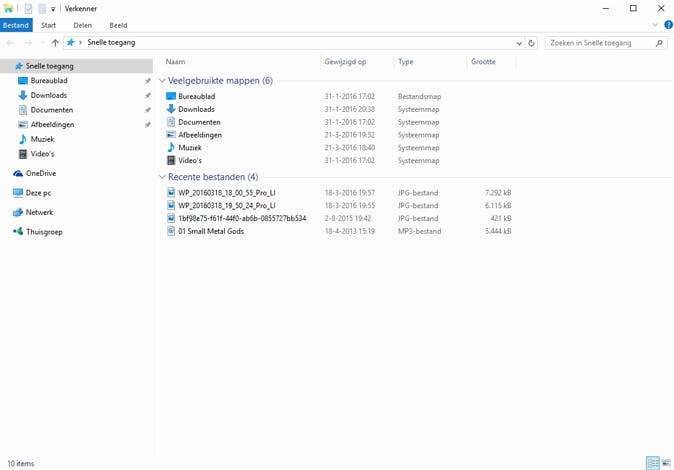Select file WP_20160318_18_00_55_Pro_LI
This screenshot has width=674, height=470.
click(x=227, y=193)
